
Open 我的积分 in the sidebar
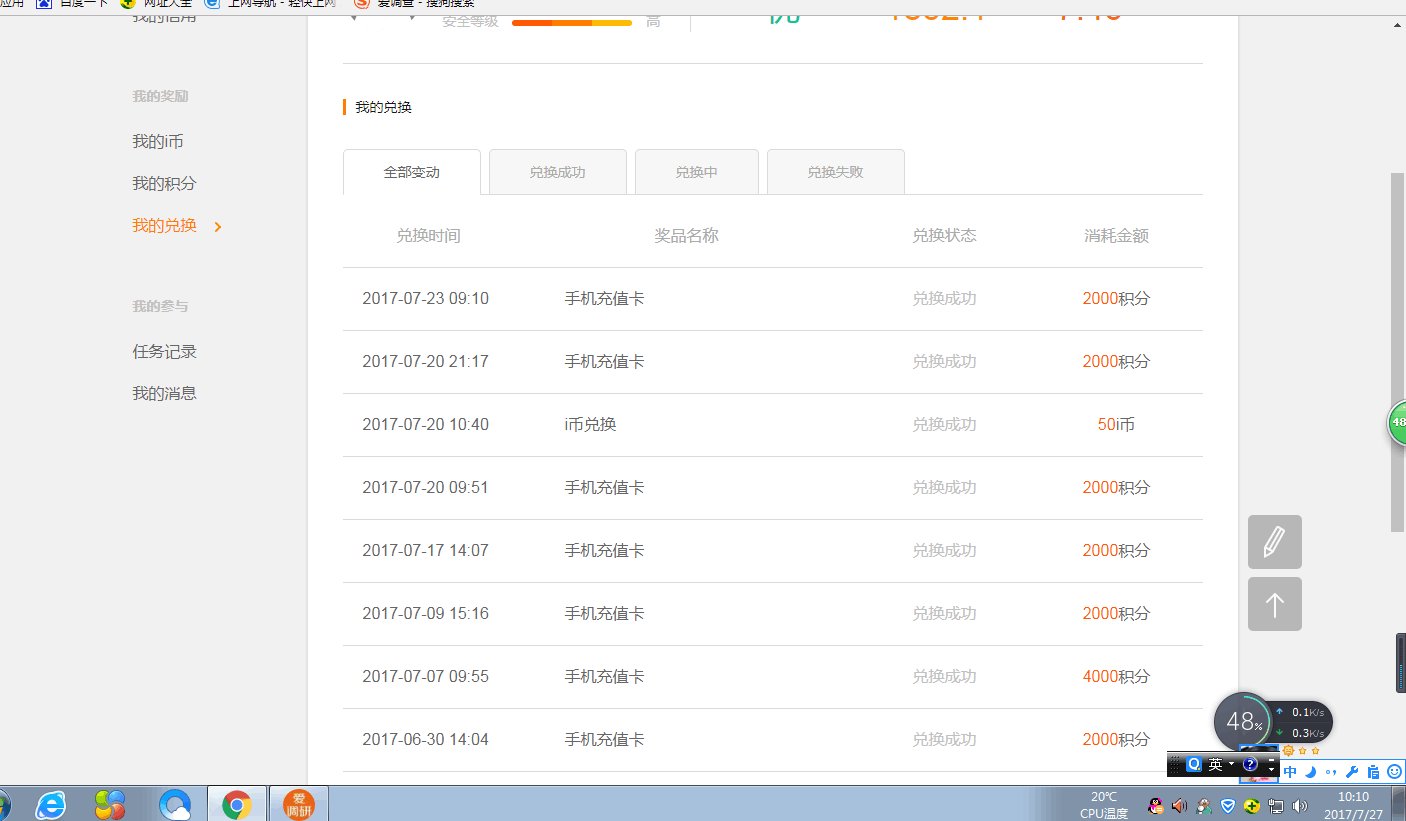coord(164,184)
